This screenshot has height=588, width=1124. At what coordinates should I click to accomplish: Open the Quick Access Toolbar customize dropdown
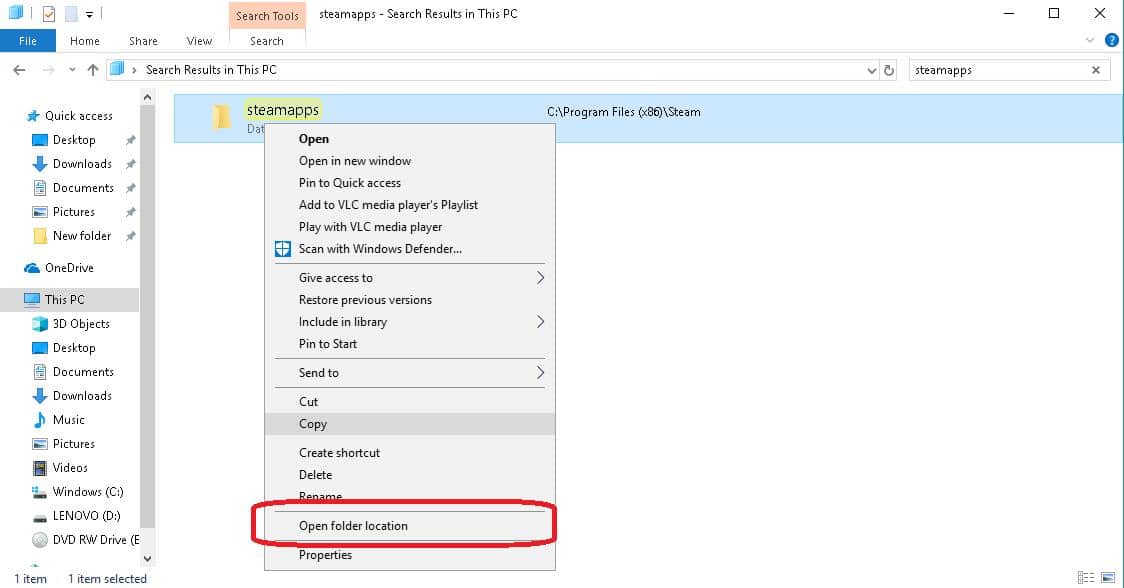coord(89,14)
